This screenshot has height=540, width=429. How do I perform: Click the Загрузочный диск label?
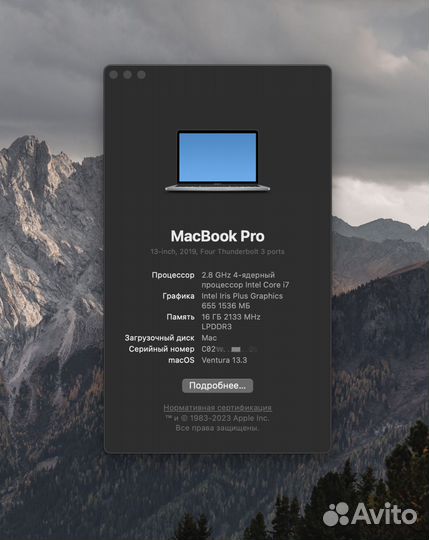(159, 338)
